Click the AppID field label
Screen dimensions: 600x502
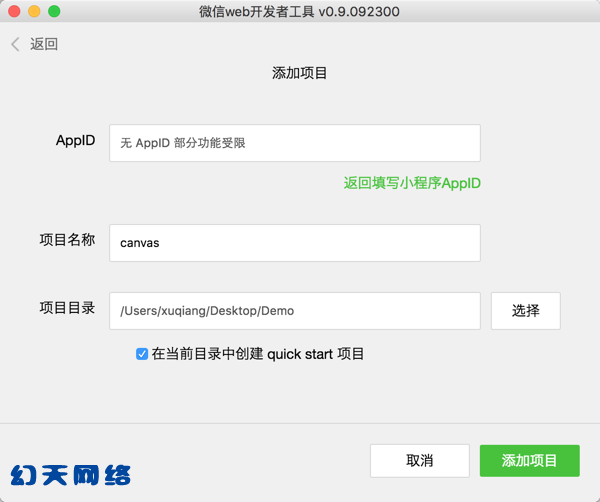[x=75, y=140]
